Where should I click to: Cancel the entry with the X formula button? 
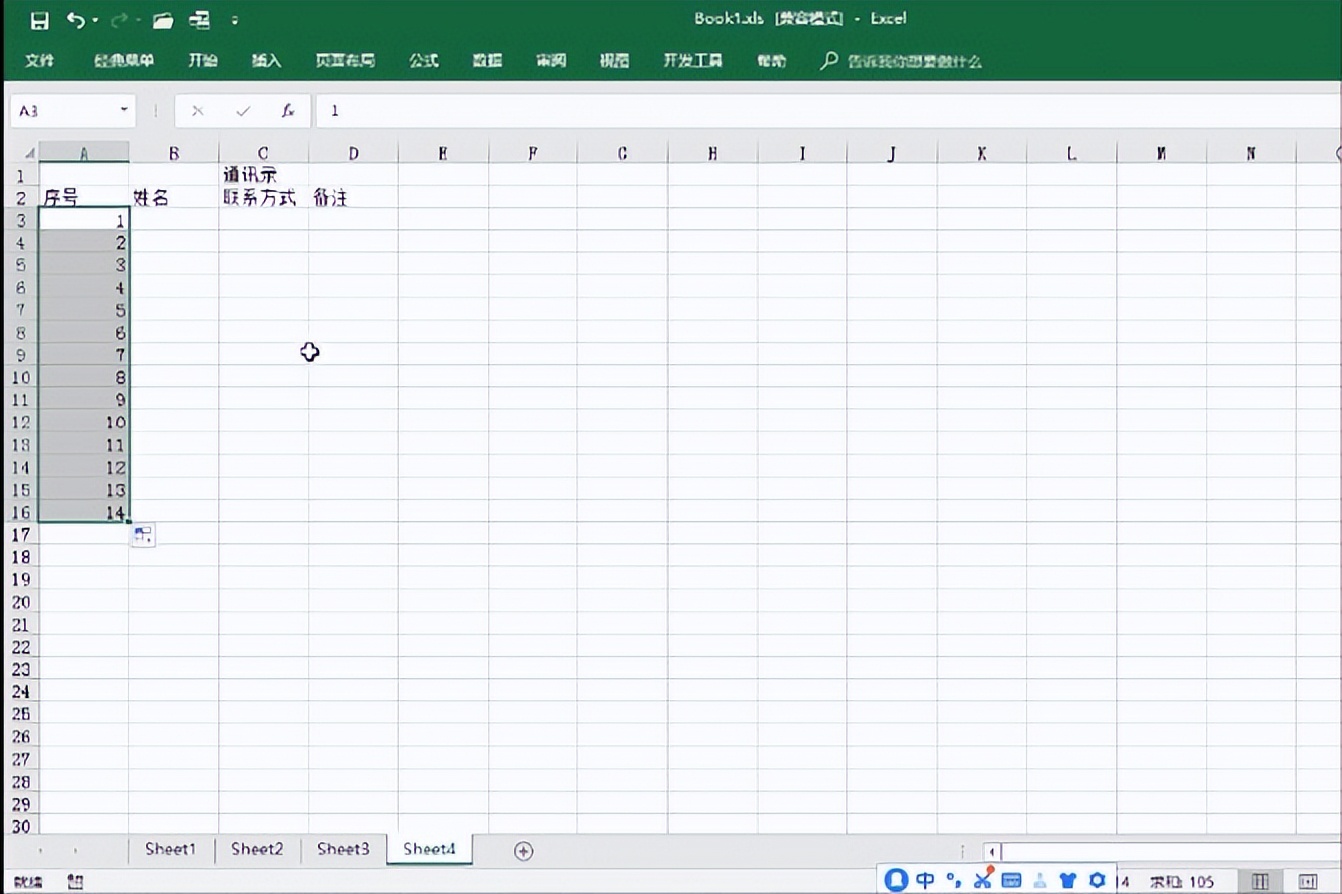[x=197, y=111]
